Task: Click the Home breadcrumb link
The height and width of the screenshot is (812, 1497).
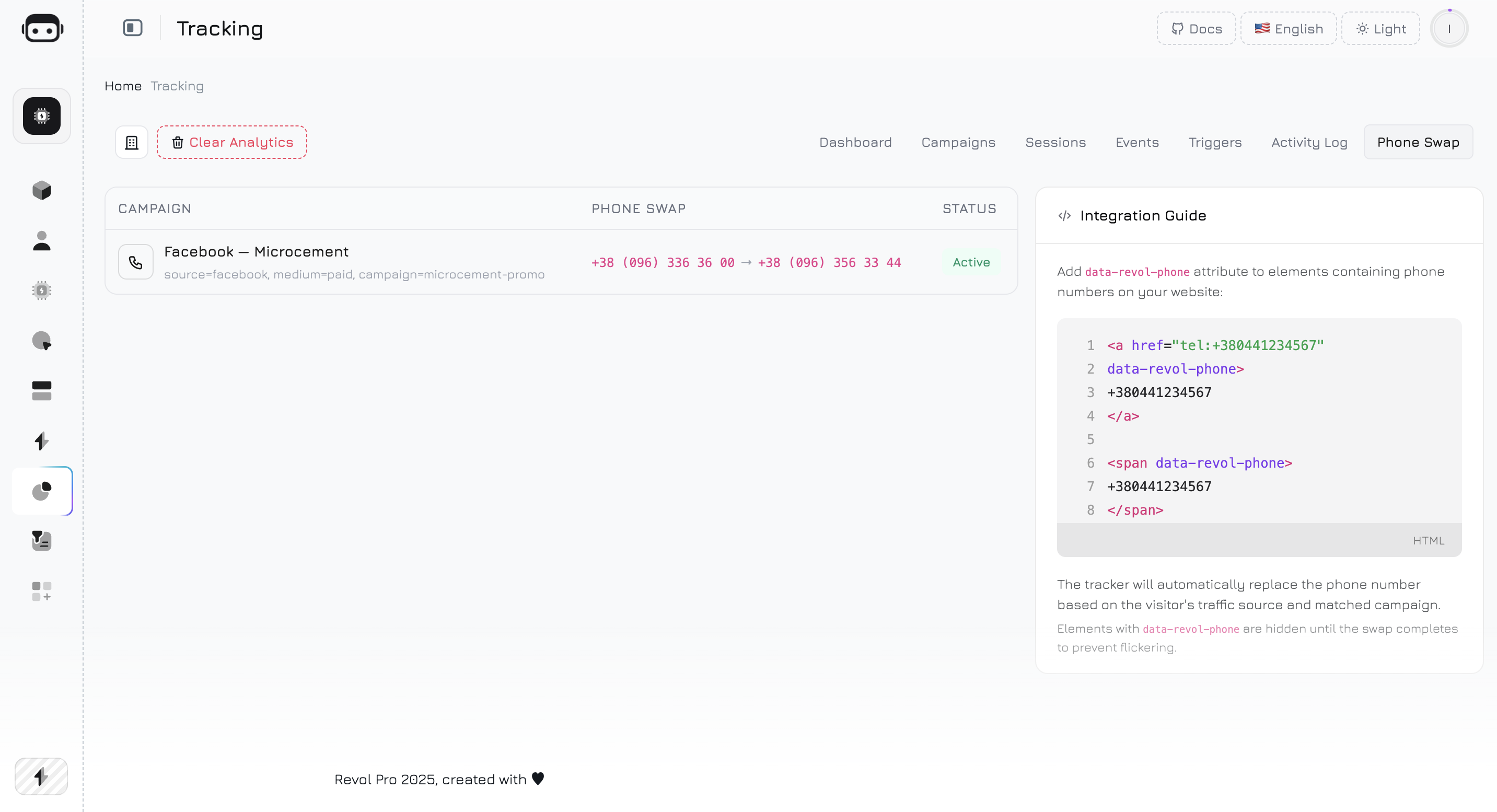Action: click(123, 86)
